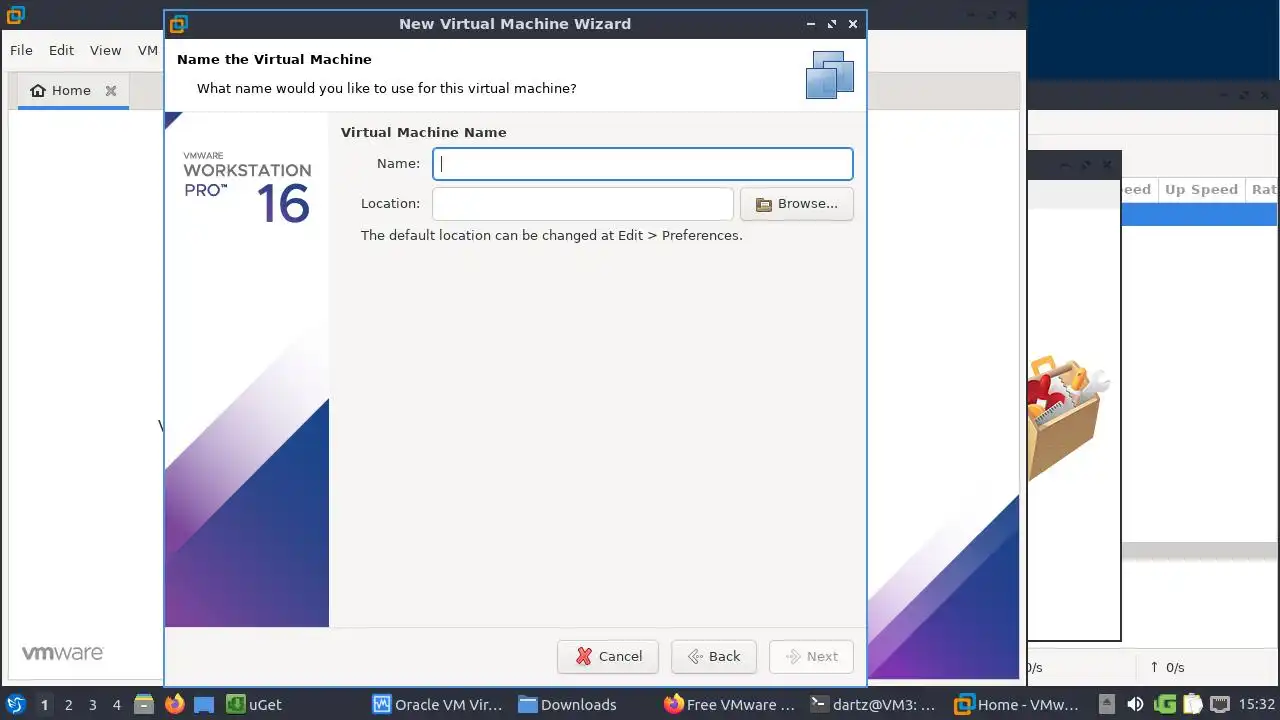Image resolution: width=1280 pixels, height=720 pixels.
Task: Open the File menu in VMware window
Action: [x=21, y=50]
